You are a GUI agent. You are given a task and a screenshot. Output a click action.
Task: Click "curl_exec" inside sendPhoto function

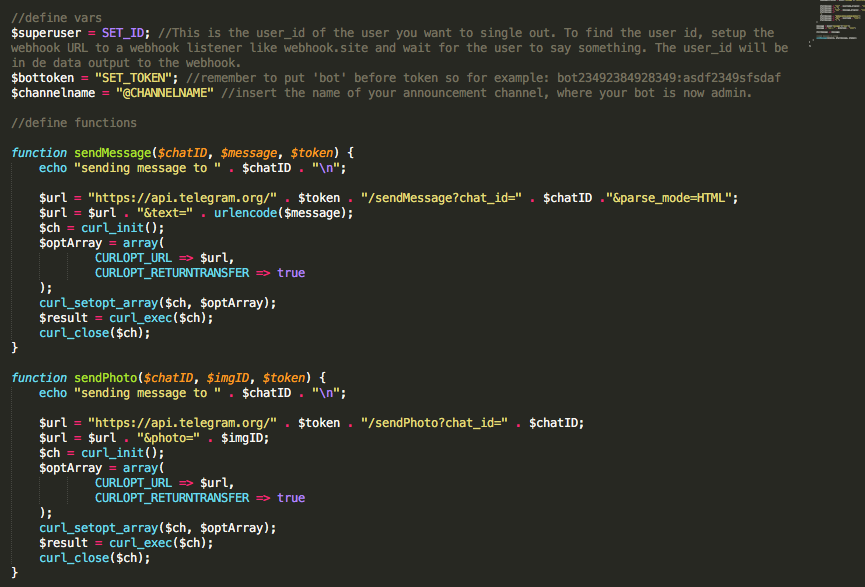click(x=141, y=543)
